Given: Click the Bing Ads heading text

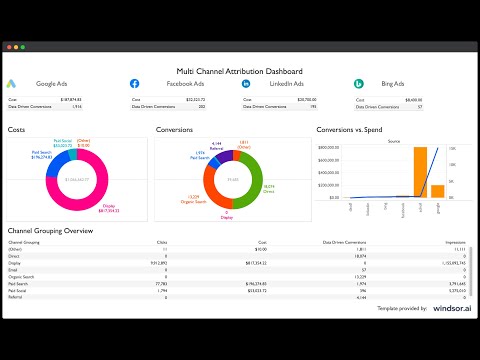Looking at the screenshot, I should click(x=393, y=84).
